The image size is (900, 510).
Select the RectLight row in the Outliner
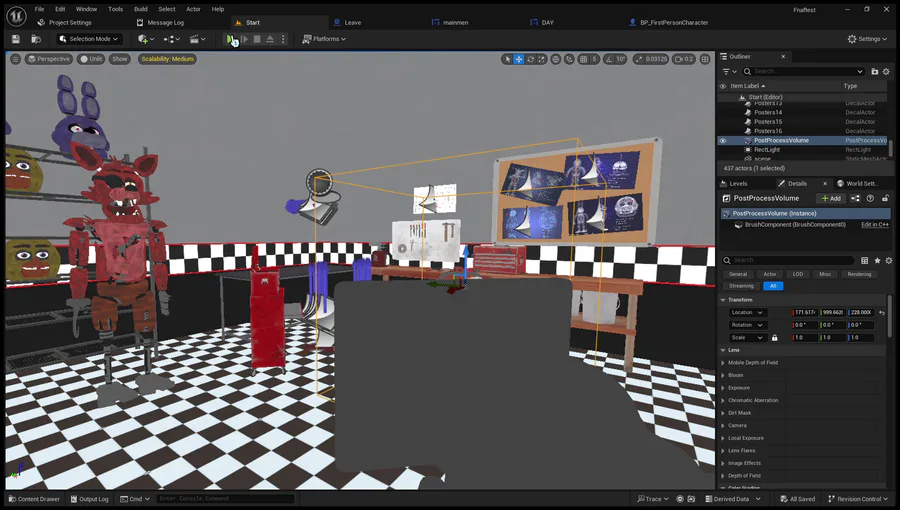click(x=802, y=150)
